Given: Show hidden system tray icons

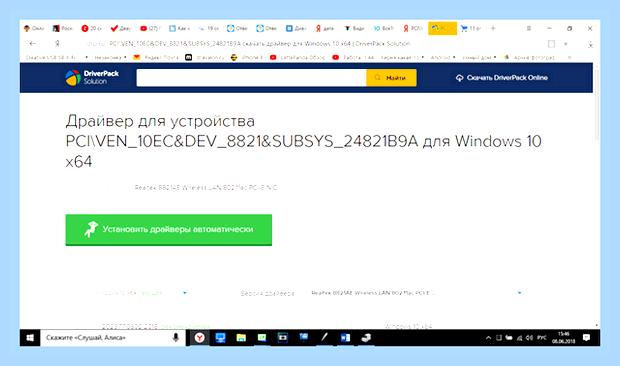Looking at the screenshot, I should [488, 338].
